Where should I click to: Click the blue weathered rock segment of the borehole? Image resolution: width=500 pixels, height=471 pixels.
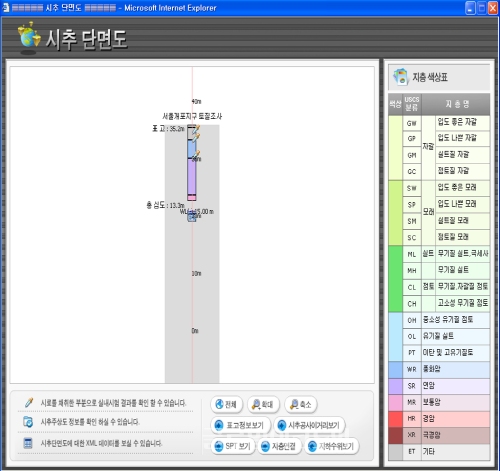click(x=191, y=149)
